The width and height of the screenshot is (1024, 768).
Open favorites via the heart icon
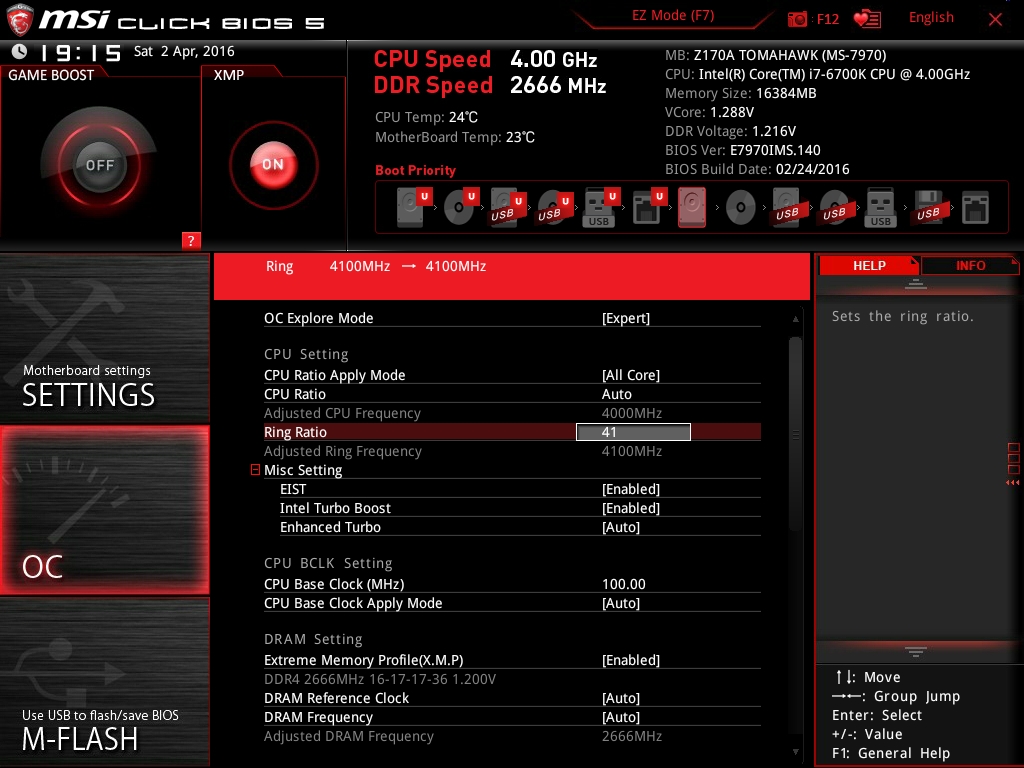point(867,19)
